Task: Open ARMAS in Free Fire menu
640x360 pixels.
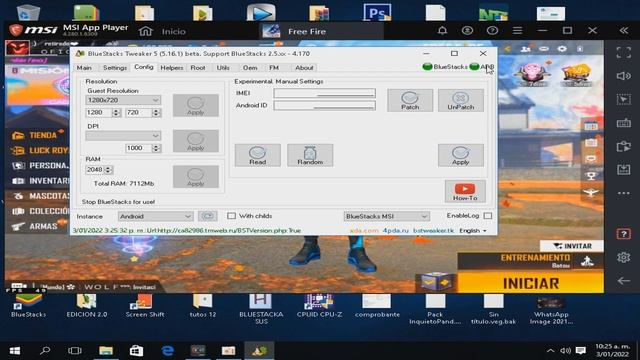Action: (38, 226)
